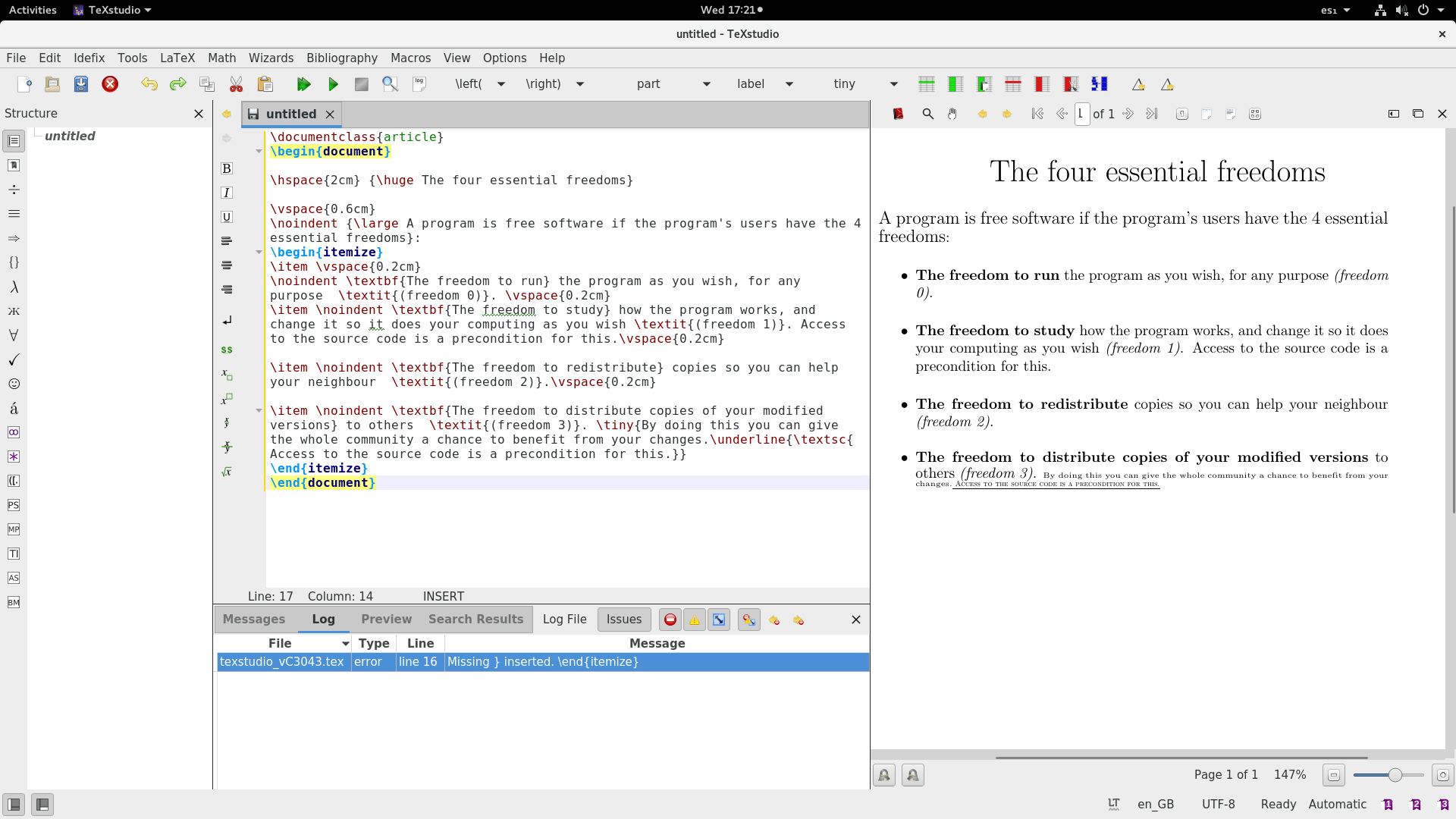Drag the PDF zoom level slider
The width and height of the screenshot is (1456, 819).
(x=1393, y=775)
